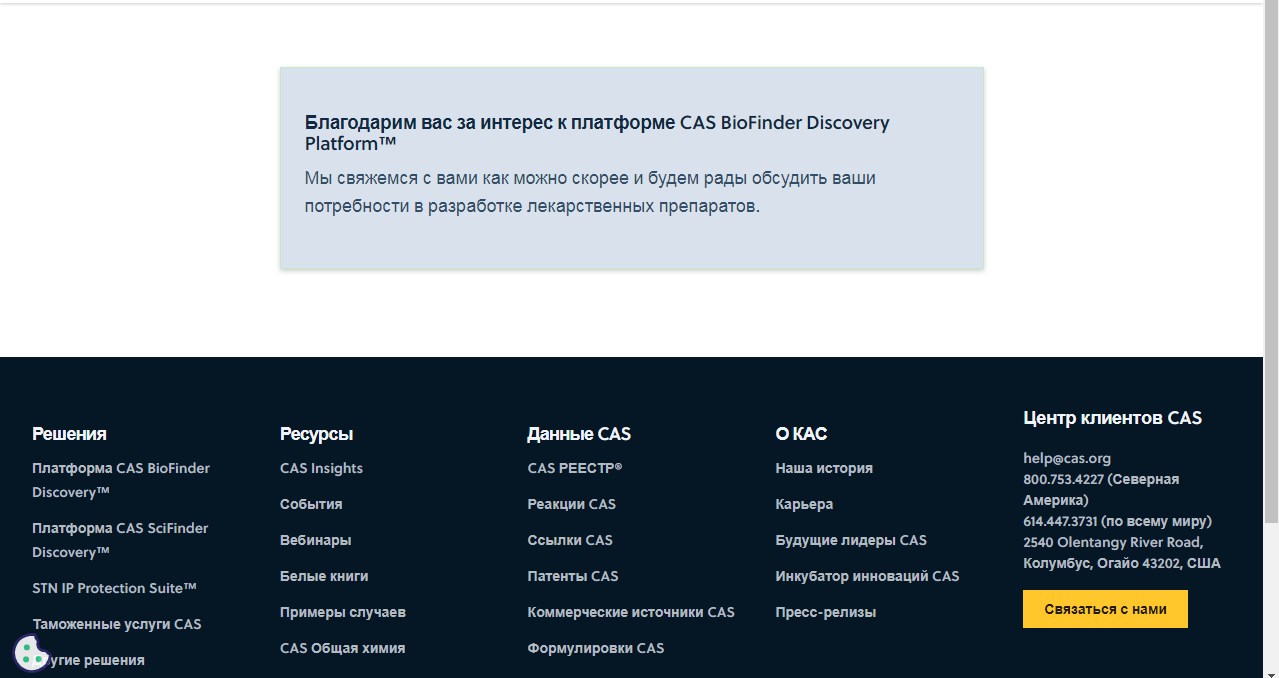Open Таможенные услуги CAS link
Image resolution: width=1279 pixels, height=678 pixels.
(116, 624)
